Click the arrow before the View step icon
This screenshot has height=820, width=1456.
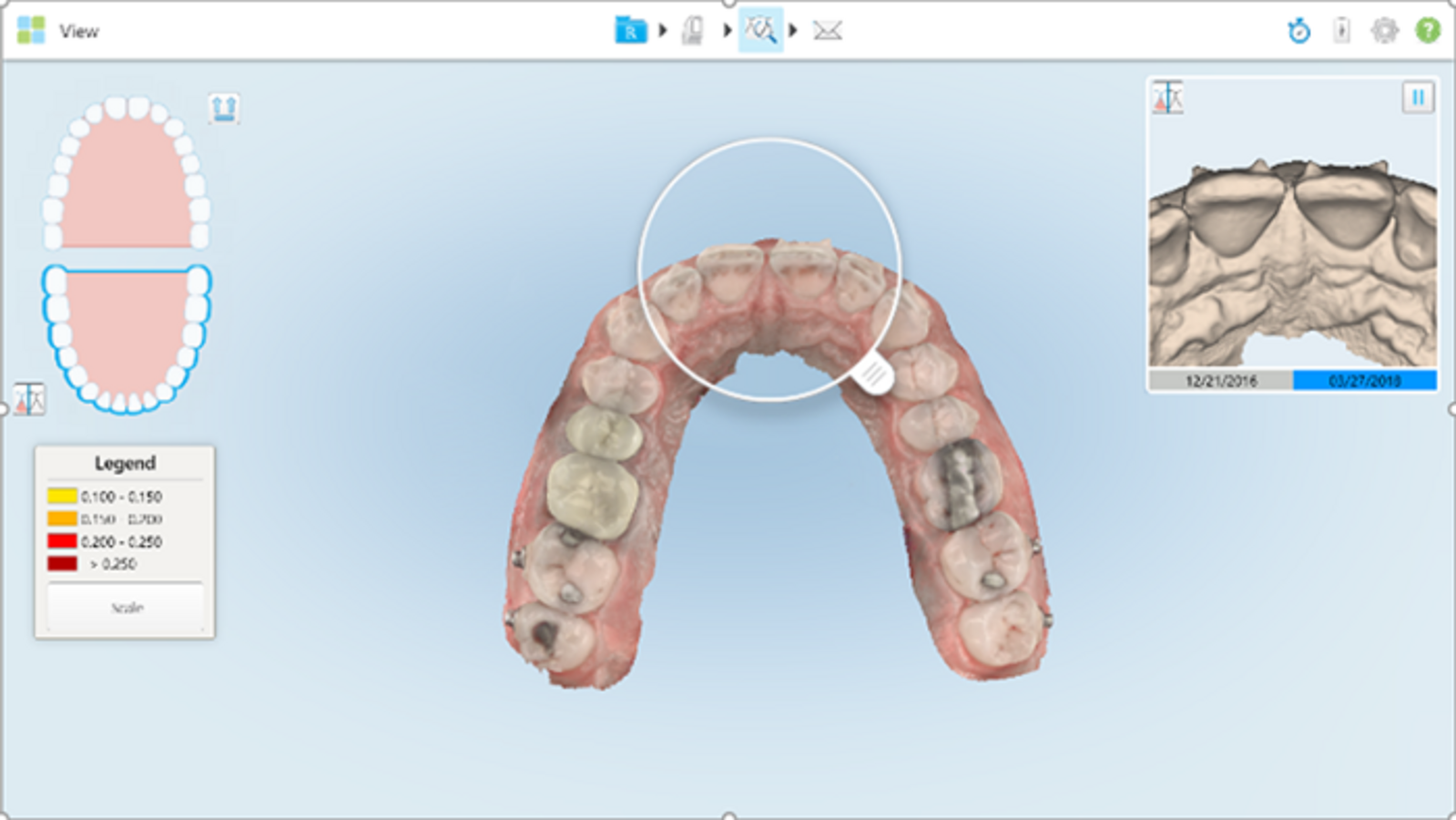pyautogui.click(x=728, y=31)
